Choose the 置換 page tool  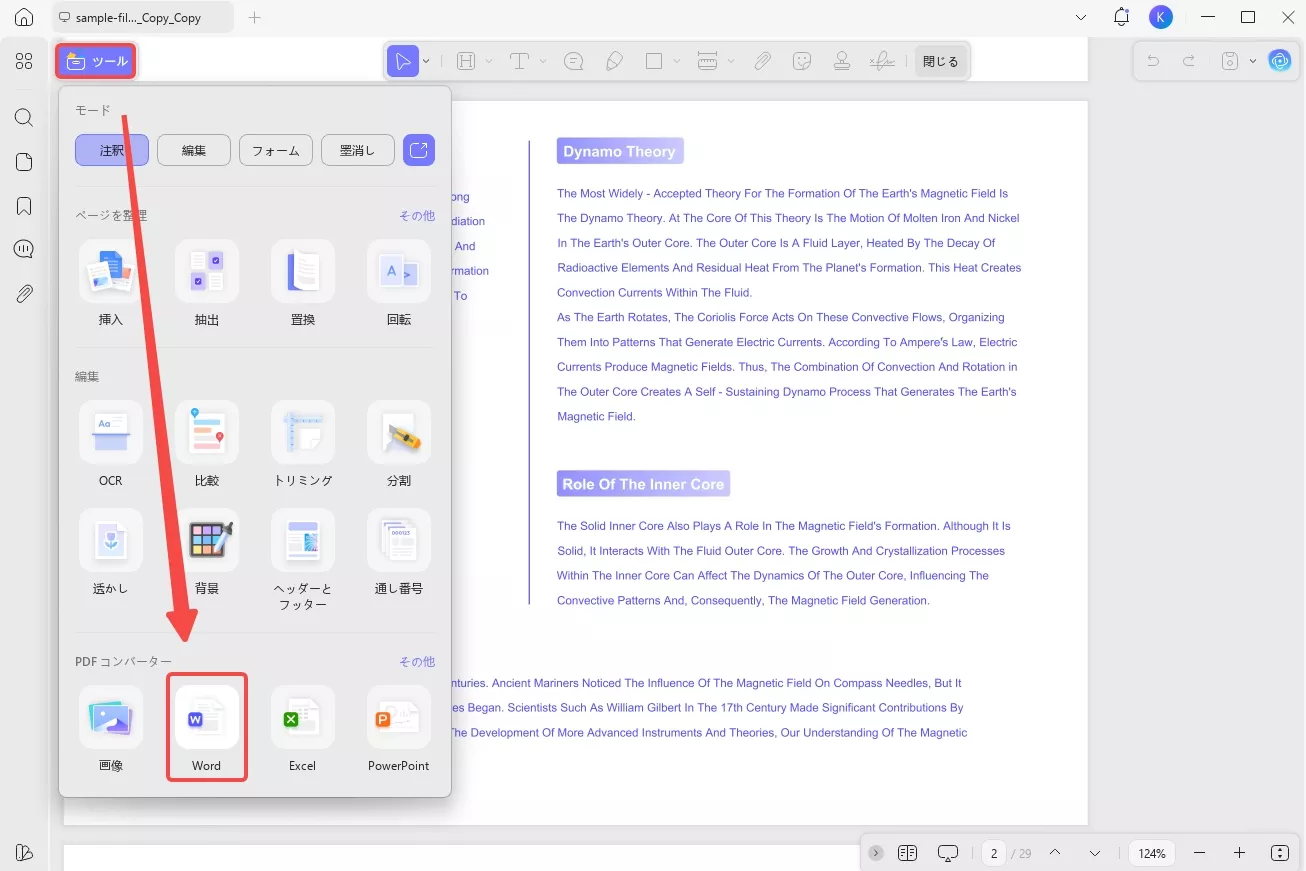[303, 284]
